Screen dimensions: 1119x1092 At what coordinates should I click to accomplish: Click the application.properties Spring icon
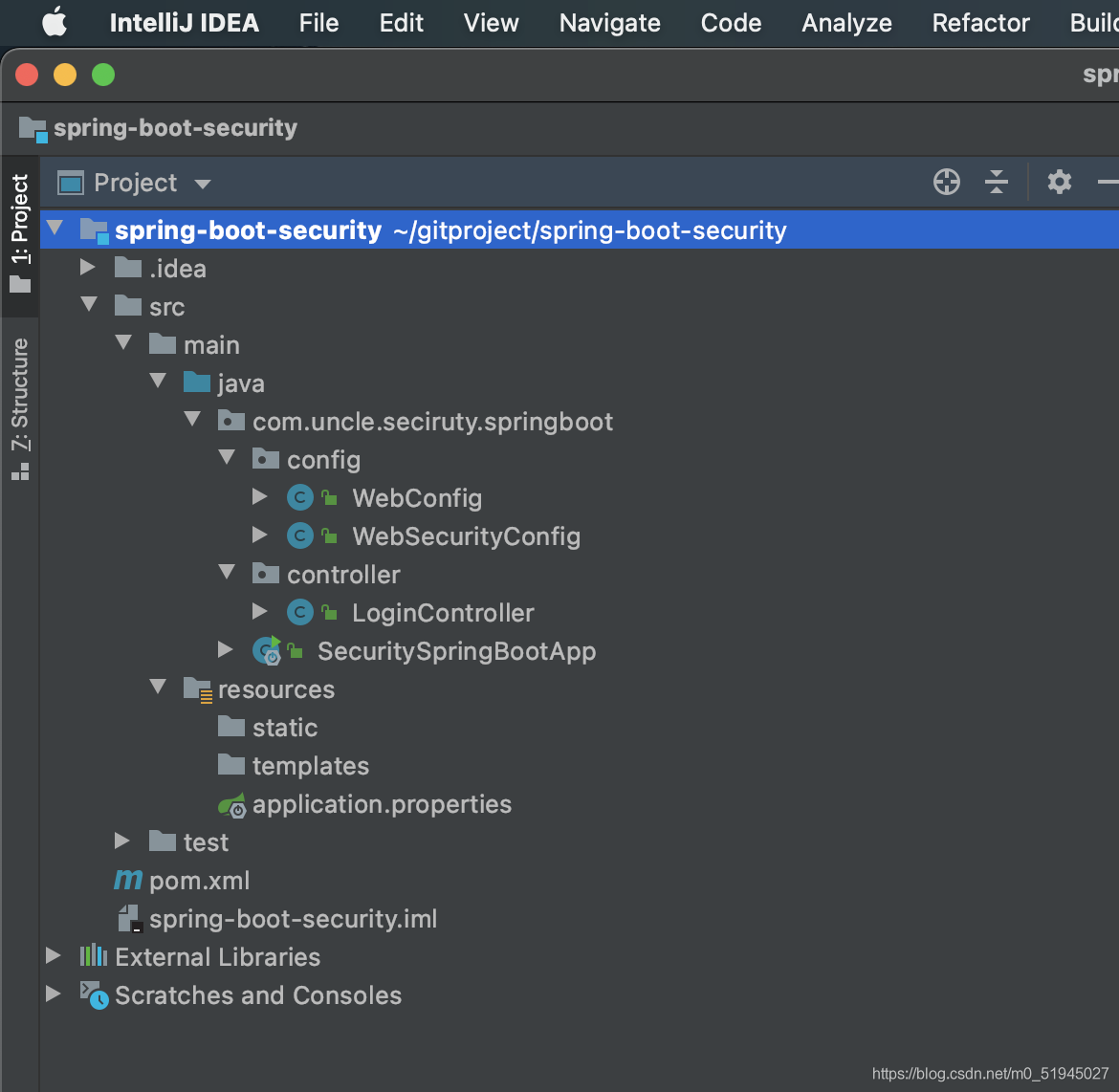tap(232, 805)
